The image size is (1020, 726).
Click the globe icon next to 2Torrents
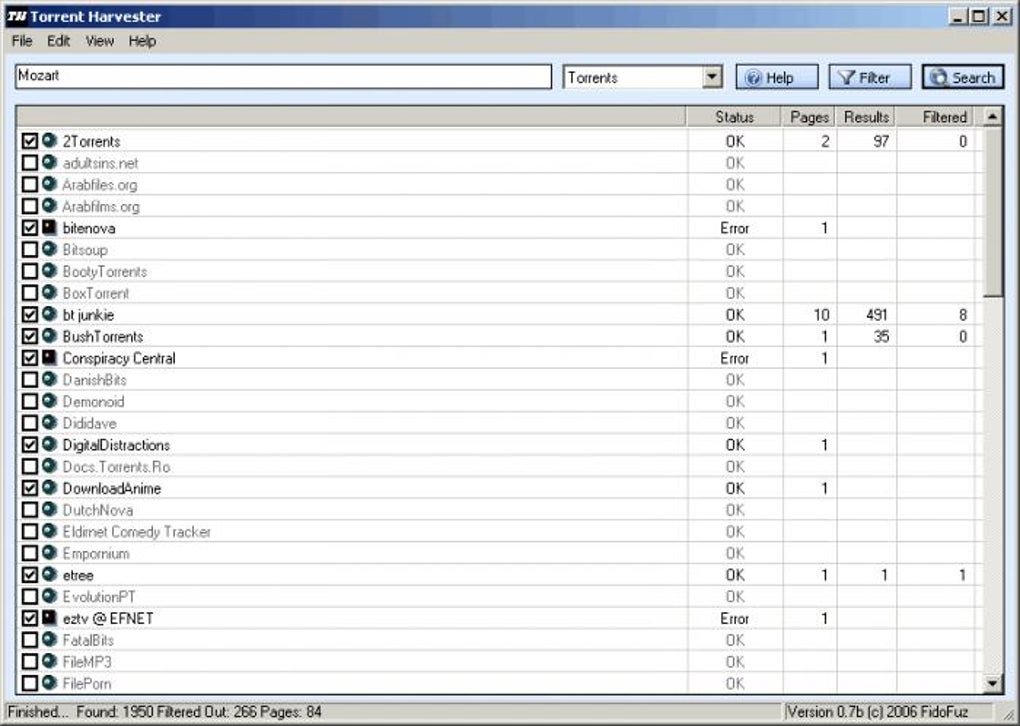coord(49,141)
